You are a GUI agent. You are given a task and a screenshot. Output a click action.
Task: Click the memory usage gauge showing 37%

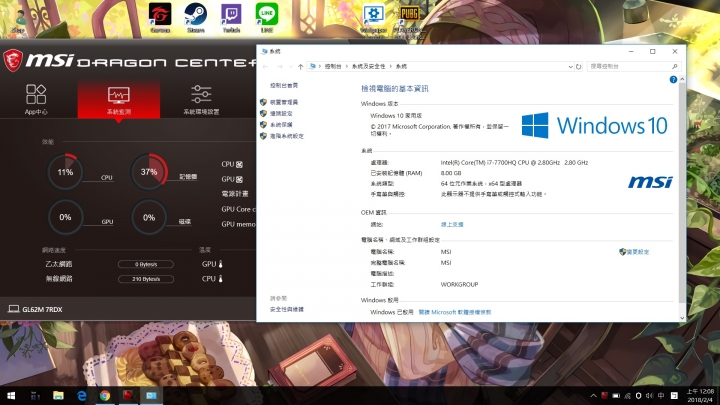click(x=149, y=172)
